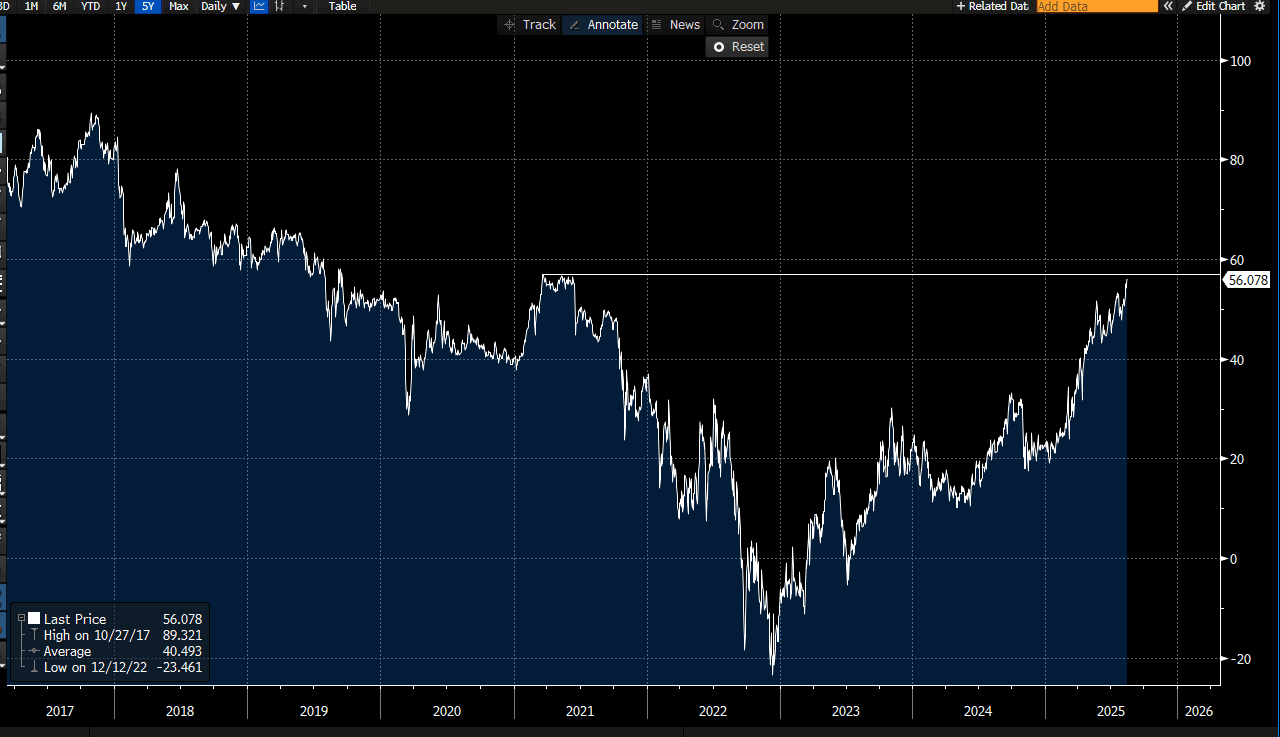Select the 1Y time range
Image resolution: width=1280 pixels, height=737 pixels.
coord(121,6)
